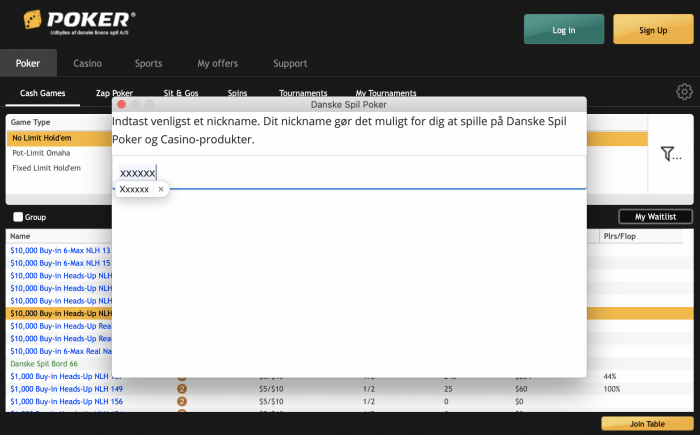
Task: Click the Sign Up button
Action: [653, 29]
